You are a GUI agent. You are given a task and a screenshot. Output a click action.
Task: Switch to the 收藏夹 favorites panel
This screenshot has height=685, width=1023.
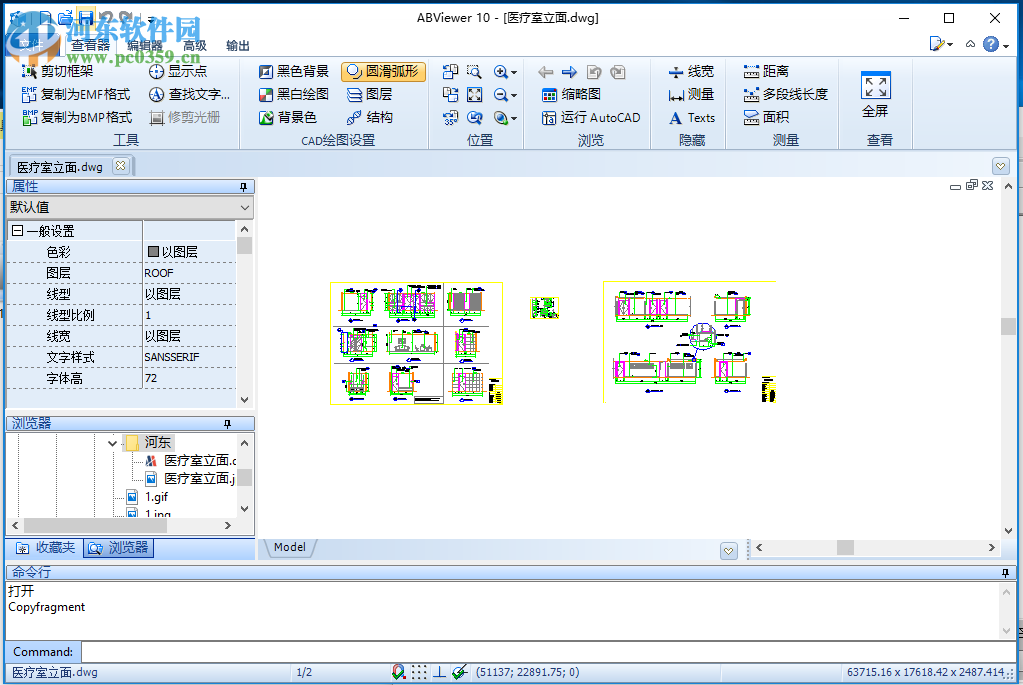click(x=48, y=548)
